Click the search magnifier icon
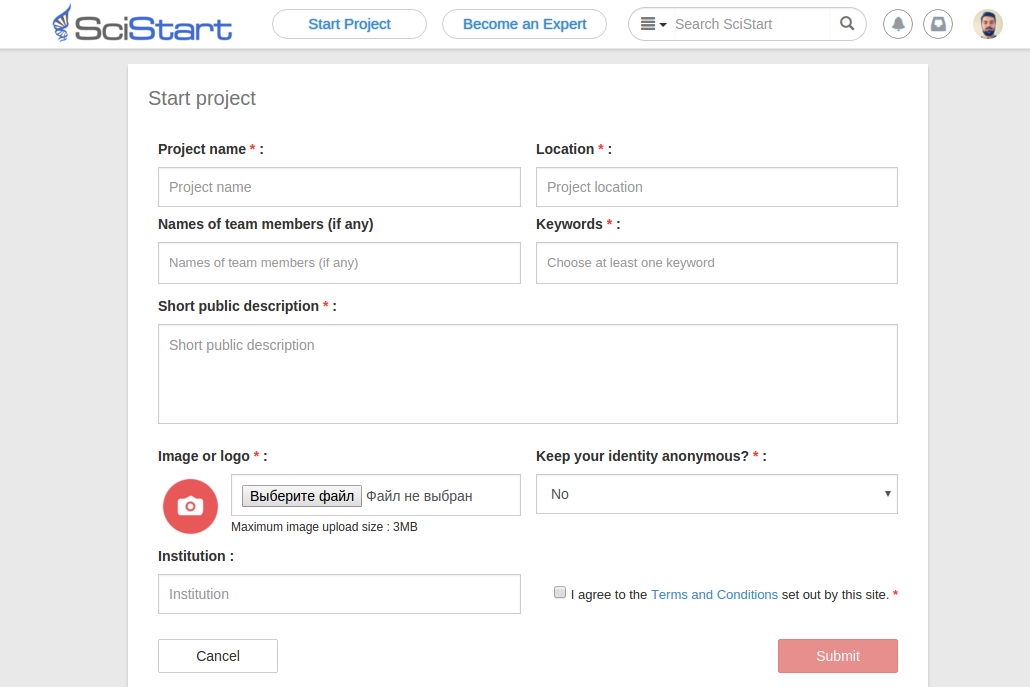 (847, 24)
